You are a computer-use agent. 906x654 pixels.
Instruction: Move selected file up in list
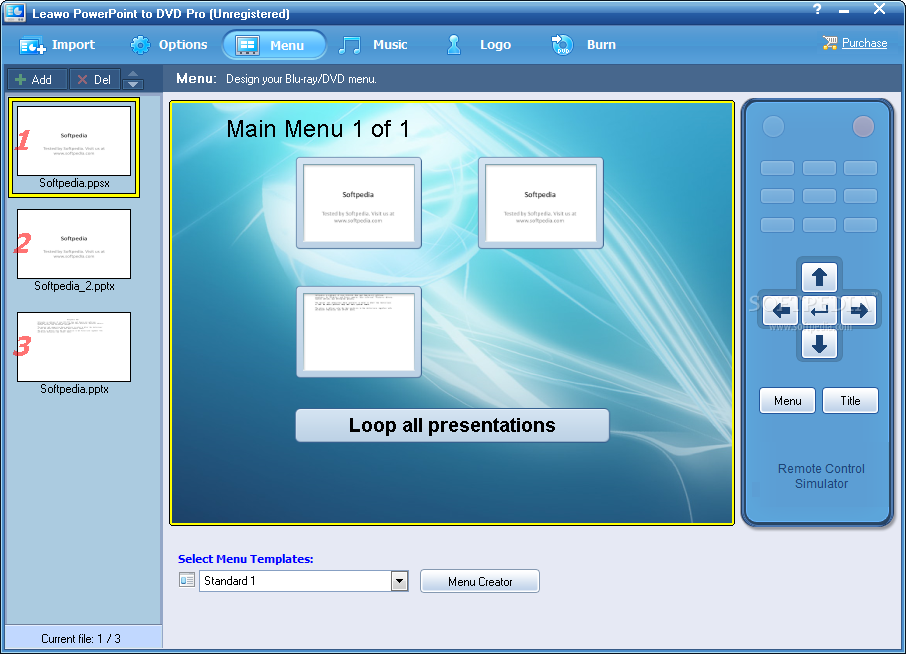(x=133, y=74)
